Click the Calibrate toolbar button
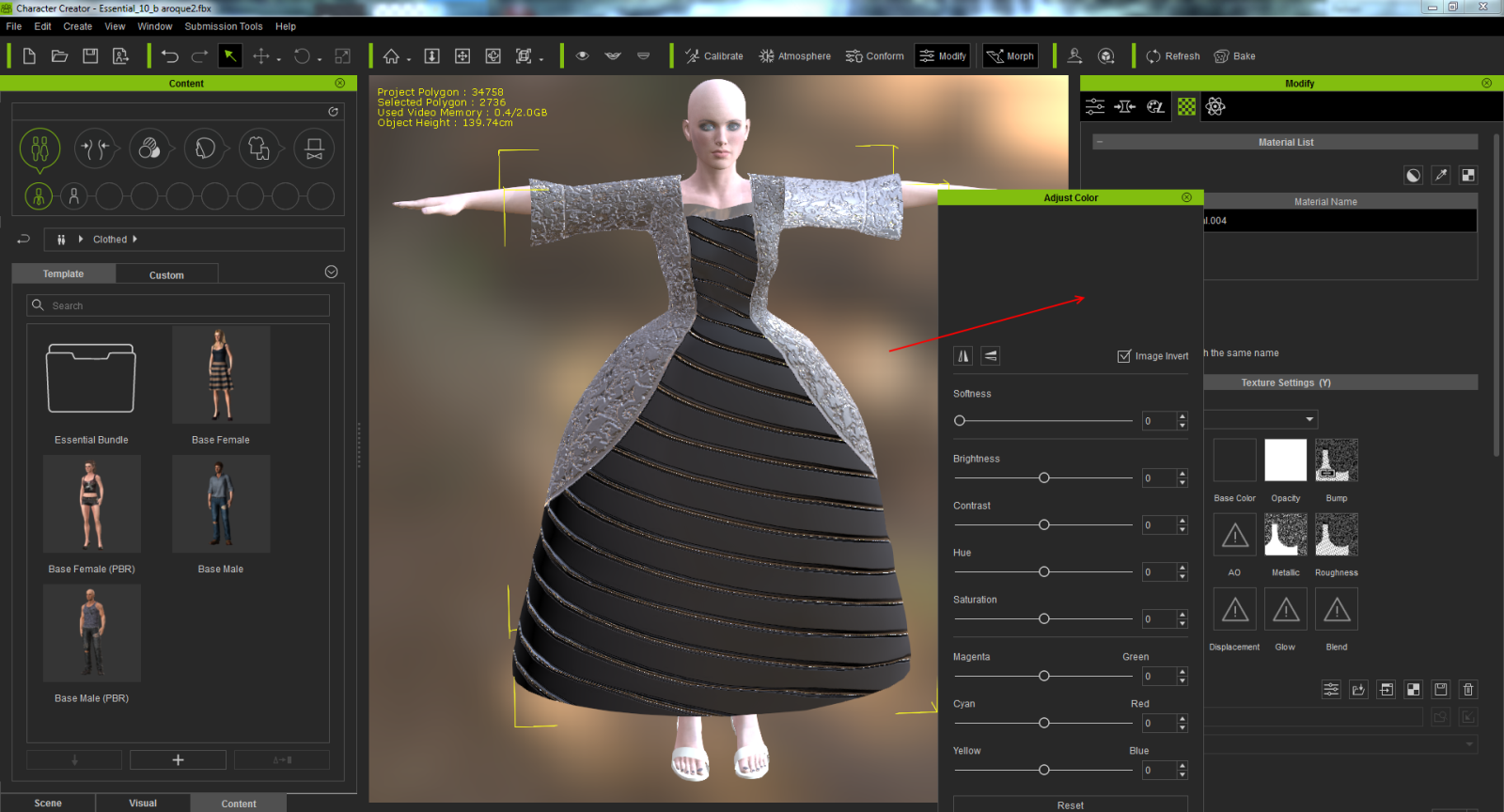 point(713,56)
